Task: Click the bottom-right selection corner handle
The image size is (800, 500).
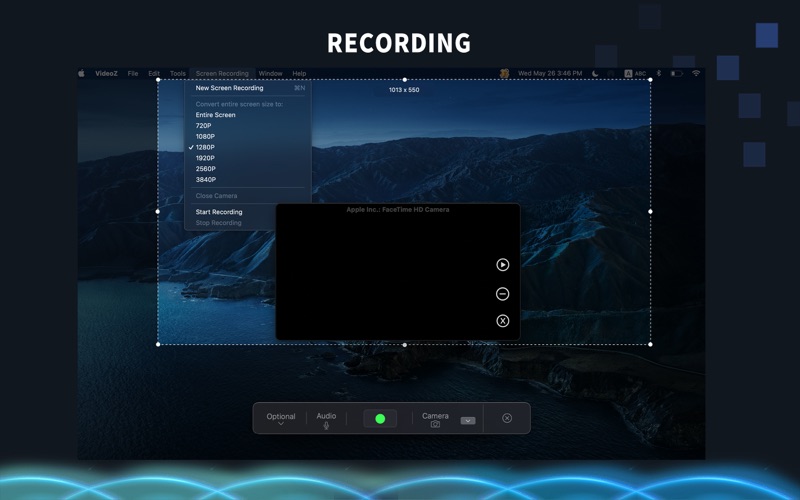Action: click(x=650, y=344)
